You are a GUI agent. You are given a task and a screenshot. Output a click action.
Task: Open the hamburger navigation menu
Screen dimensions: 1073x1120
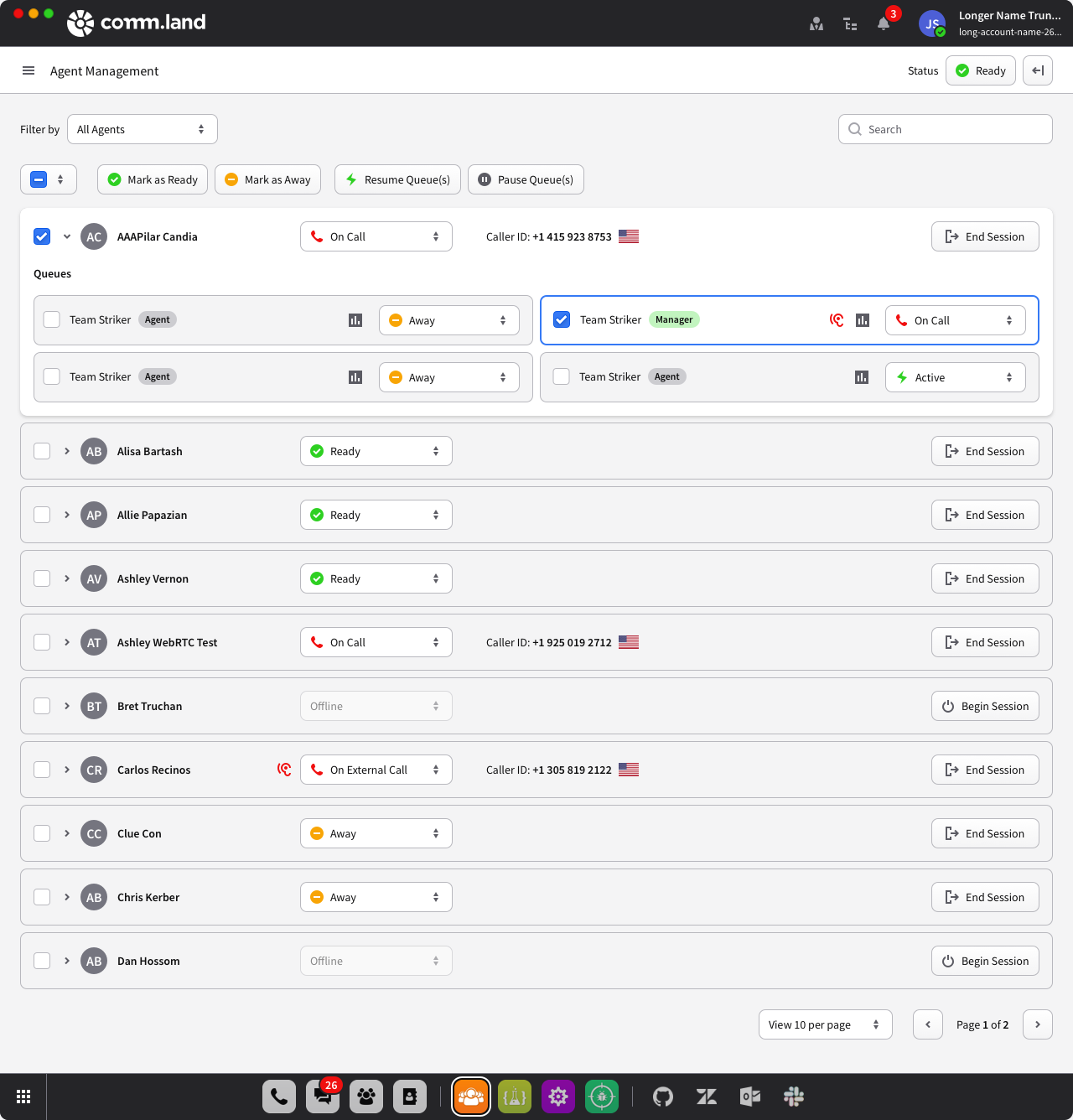pos(29,70)
